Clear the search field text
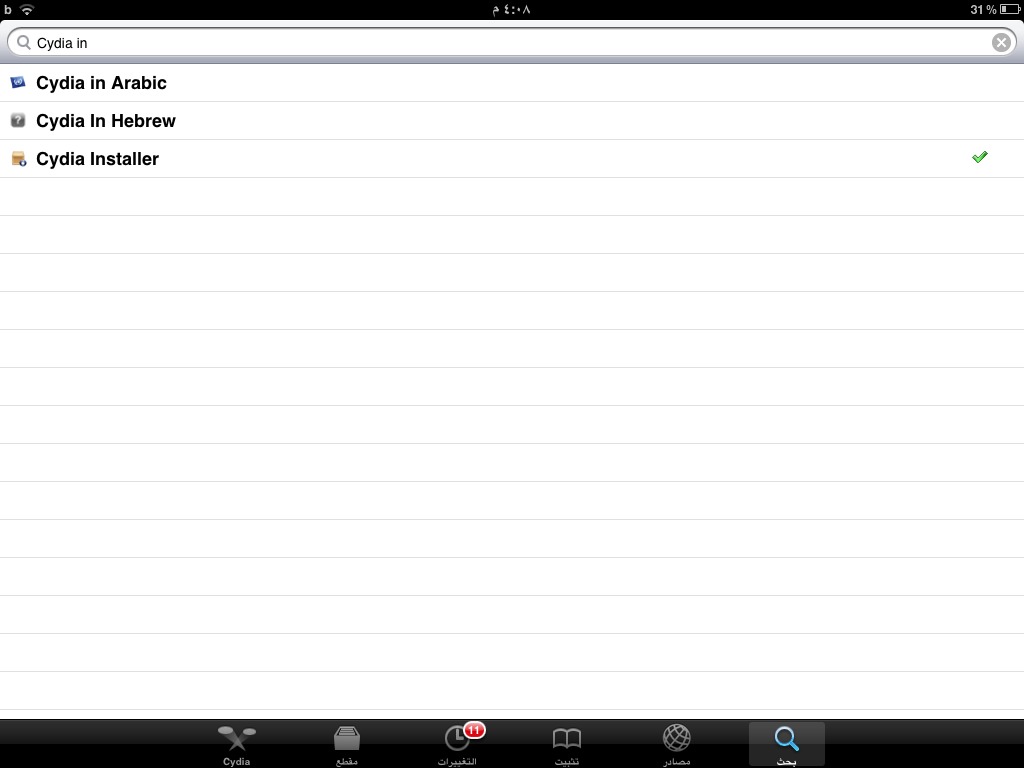The width and height of the screenshot is (1024, 768). [x=1001, y=42]
